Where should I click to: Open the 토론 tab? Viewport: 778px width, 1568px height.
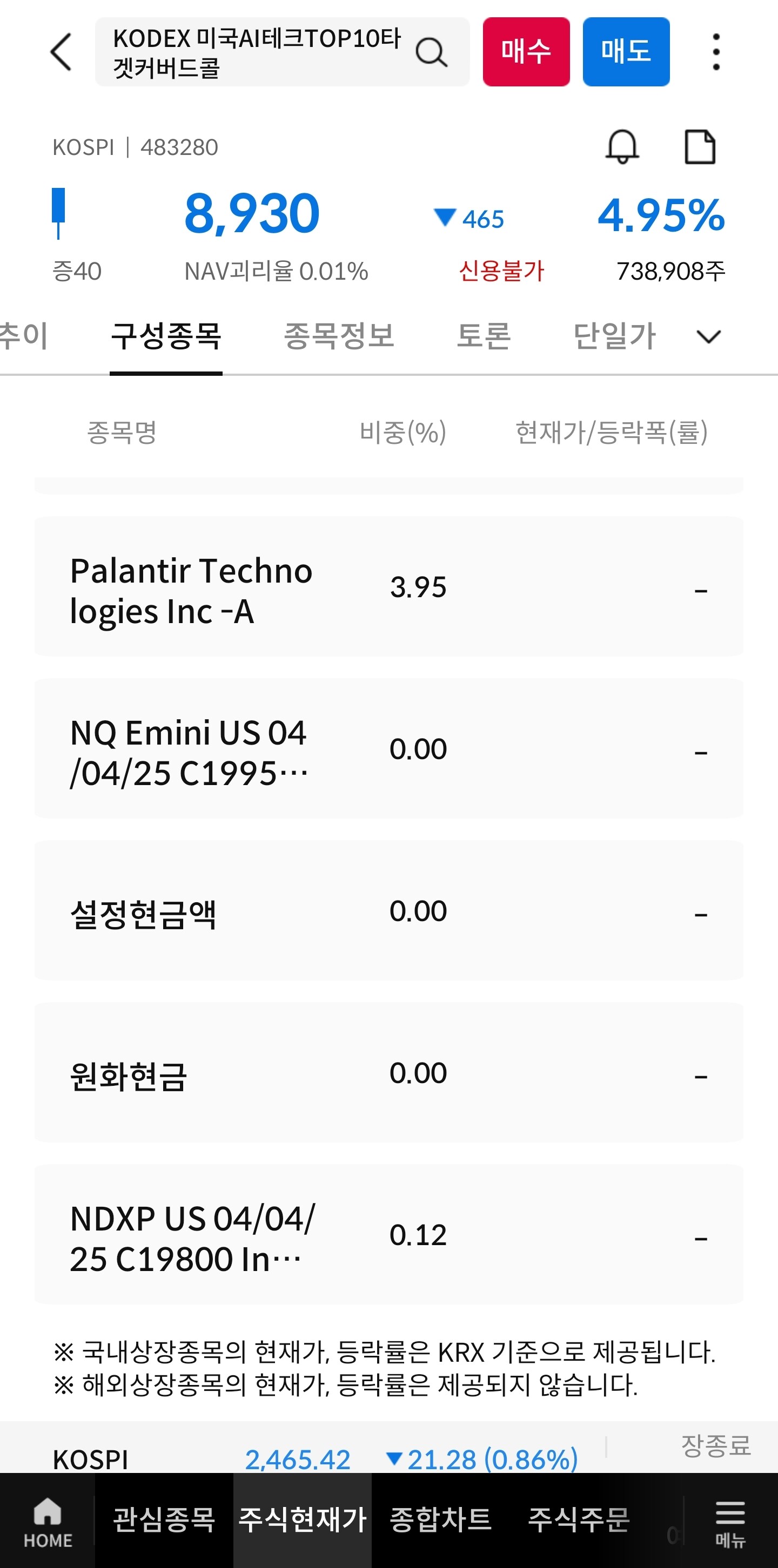[x=484, y=336]
